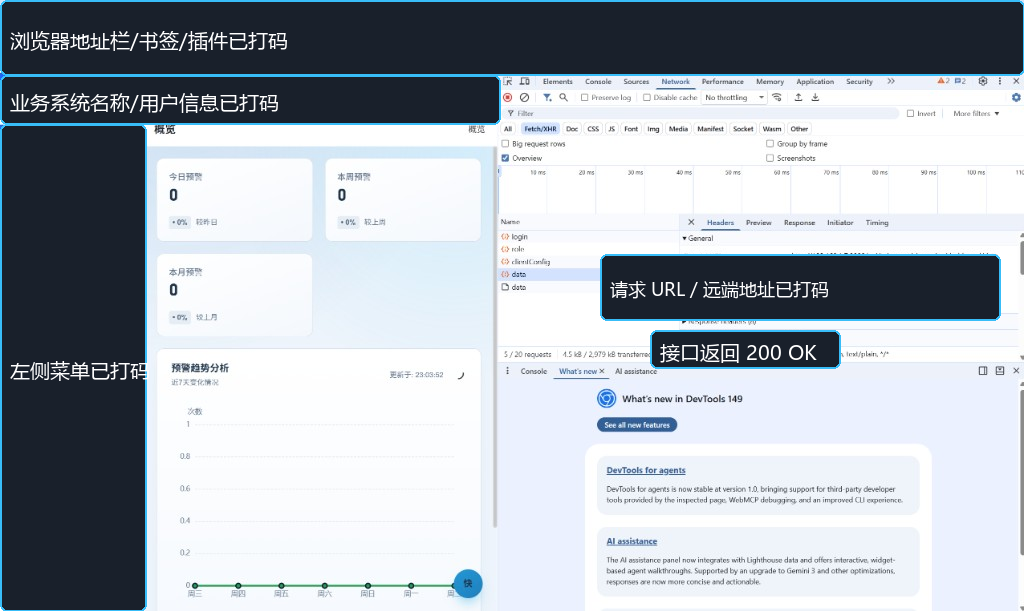
Task: Clear the network log
Action: pyautogui.click(x=524, y=97)
